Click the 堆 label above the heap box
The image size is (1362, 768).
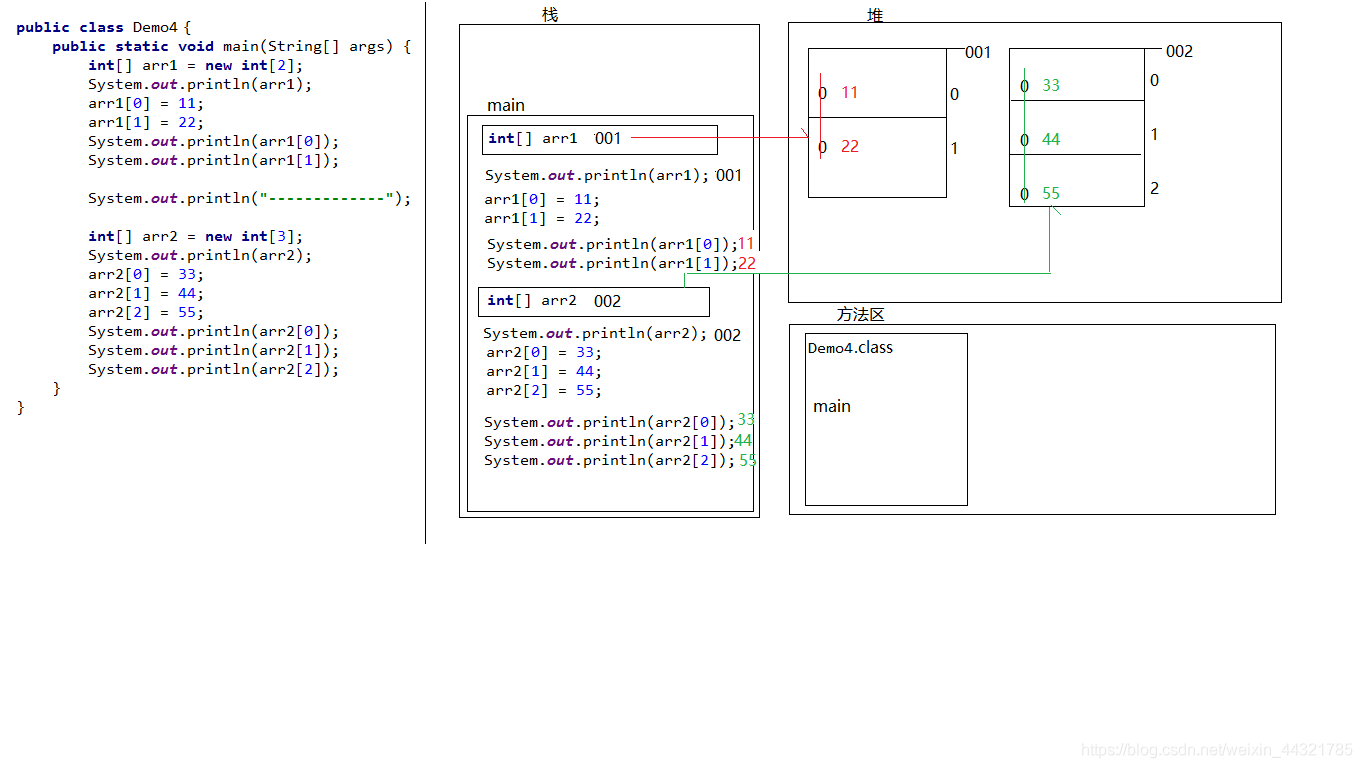(875, 15)
